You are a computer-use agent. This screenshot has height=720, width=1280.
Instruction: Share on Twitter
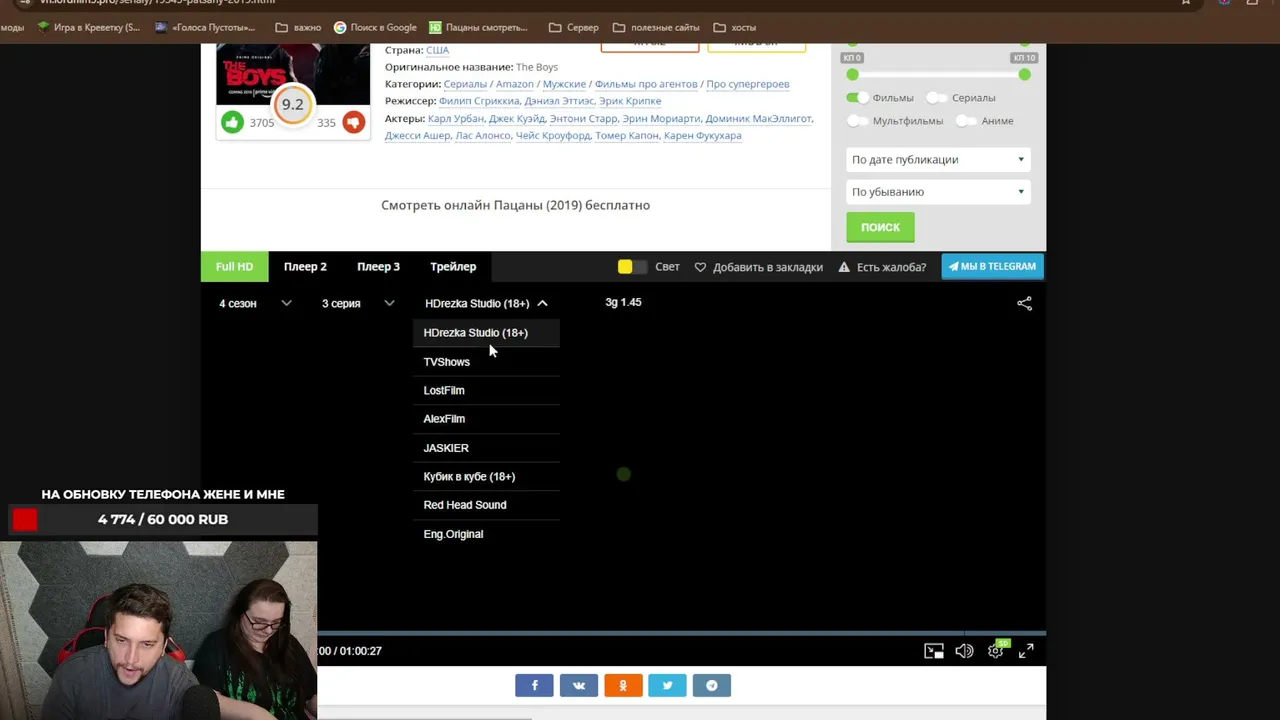[667, 685]
